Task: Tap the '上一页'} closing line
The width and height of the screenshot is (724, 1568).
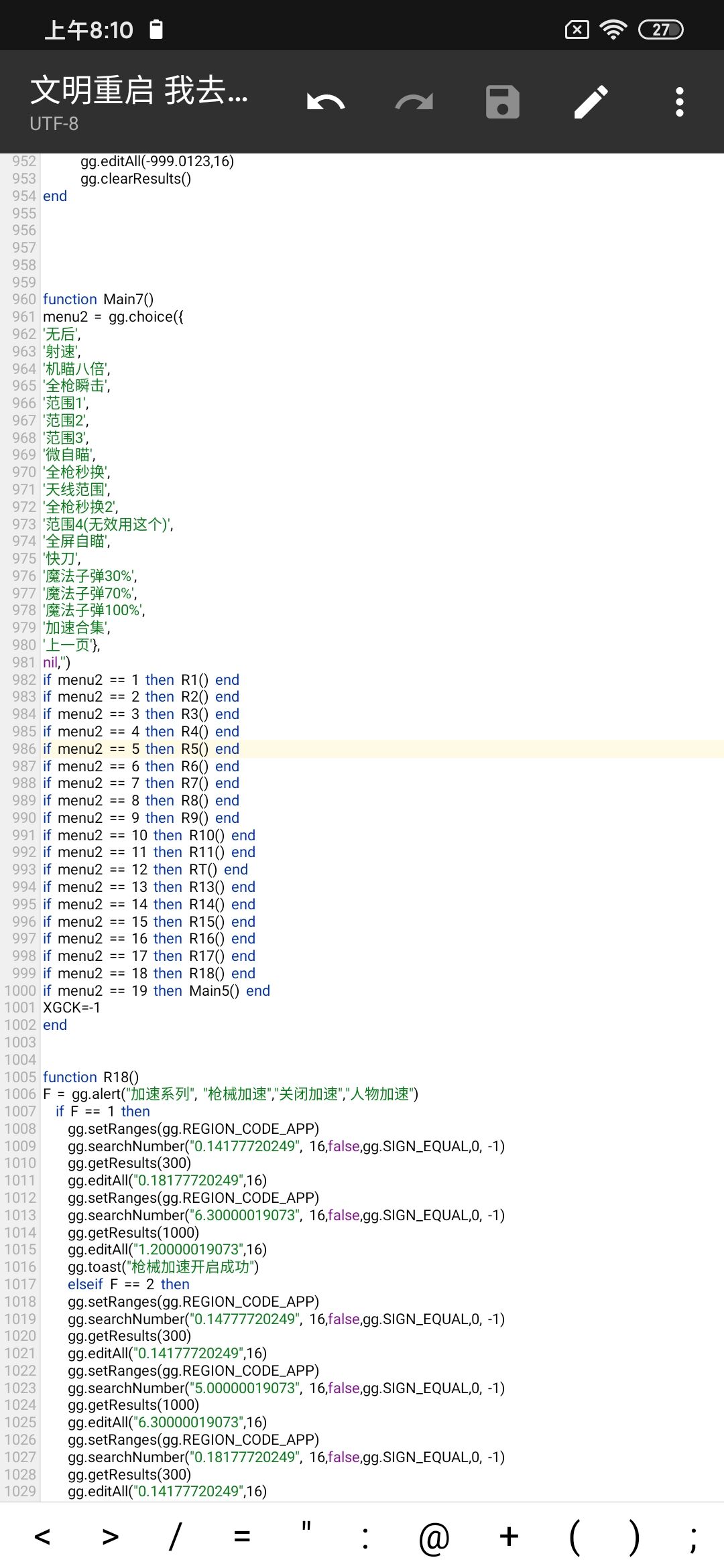Action: 72,645
